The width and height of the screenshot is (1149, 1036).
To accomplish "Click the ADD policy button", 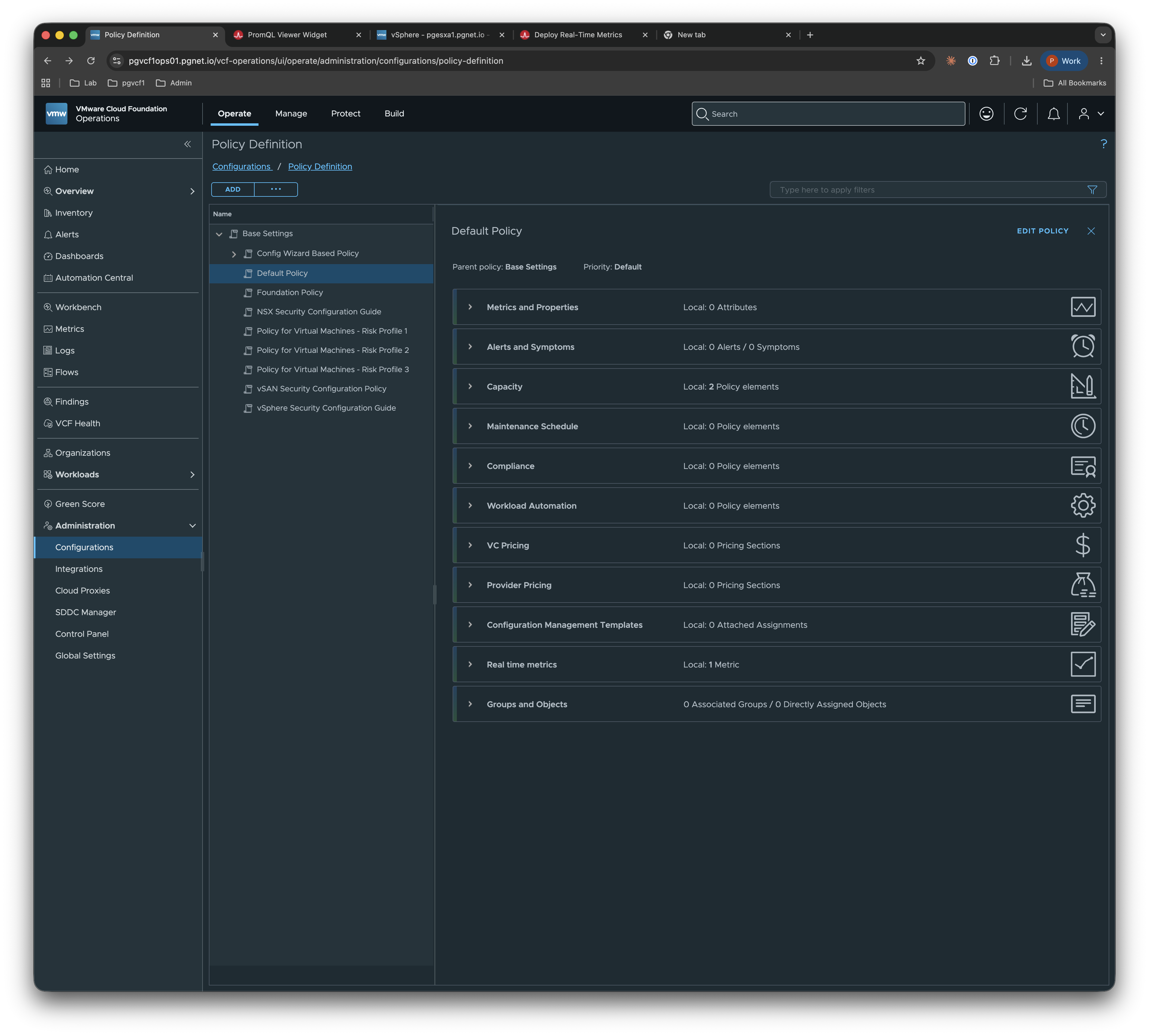I will tap(233, 190).
